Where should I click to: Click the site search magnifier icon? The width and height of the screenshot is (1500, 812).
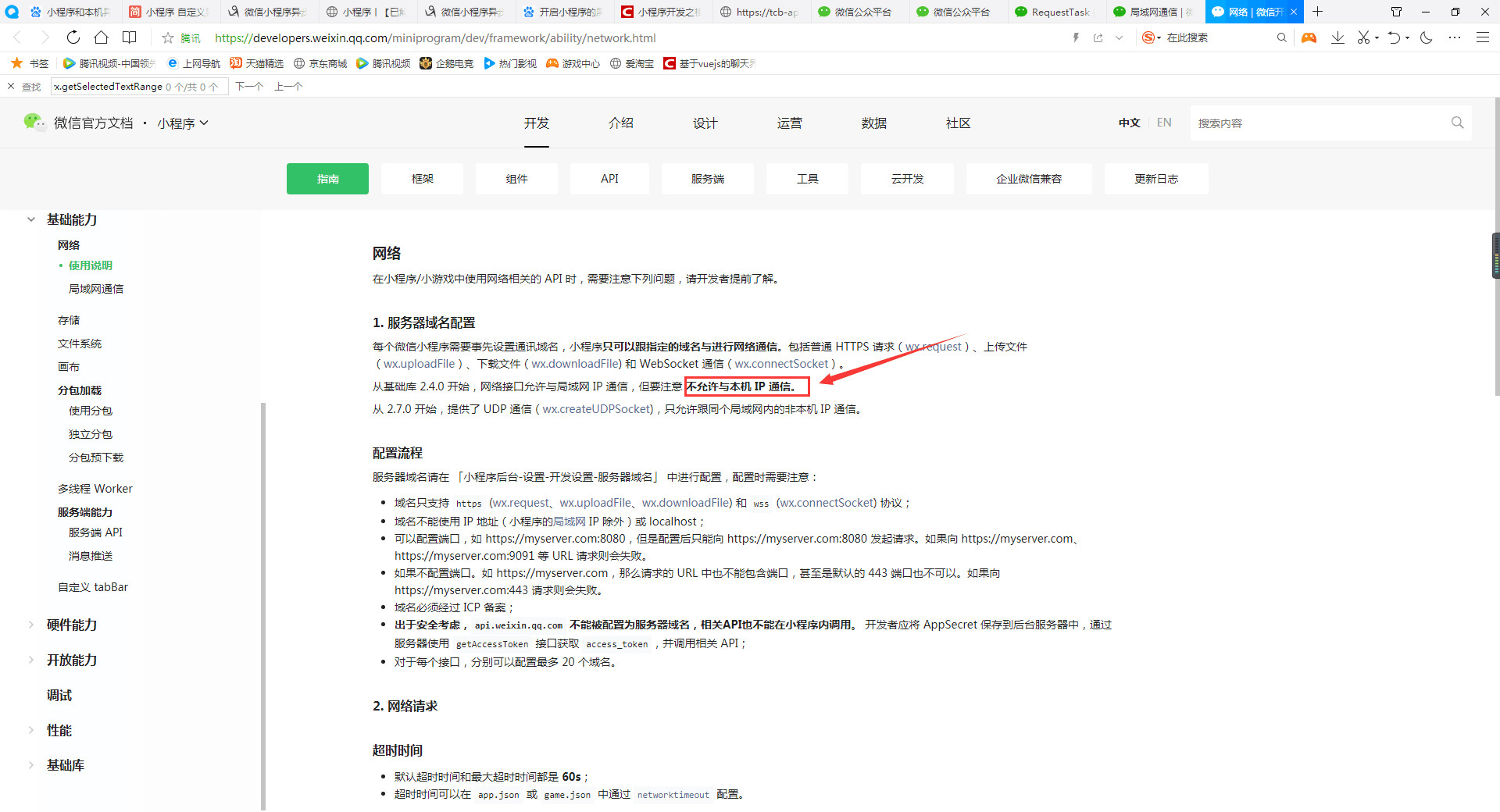tap(1457, 123)
